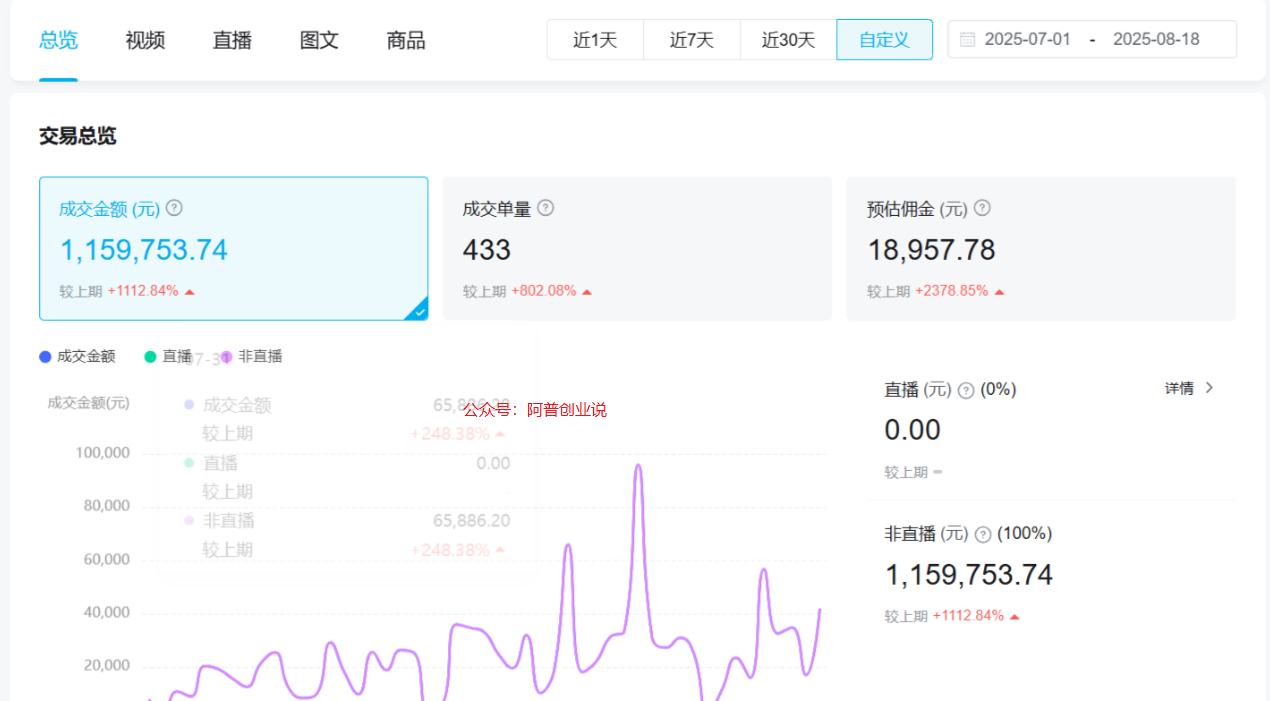The height and width of the screenshot is (701, 1270).
Task: Click the purple 非直播 legend color dot
Action: [x=227, y=357]
